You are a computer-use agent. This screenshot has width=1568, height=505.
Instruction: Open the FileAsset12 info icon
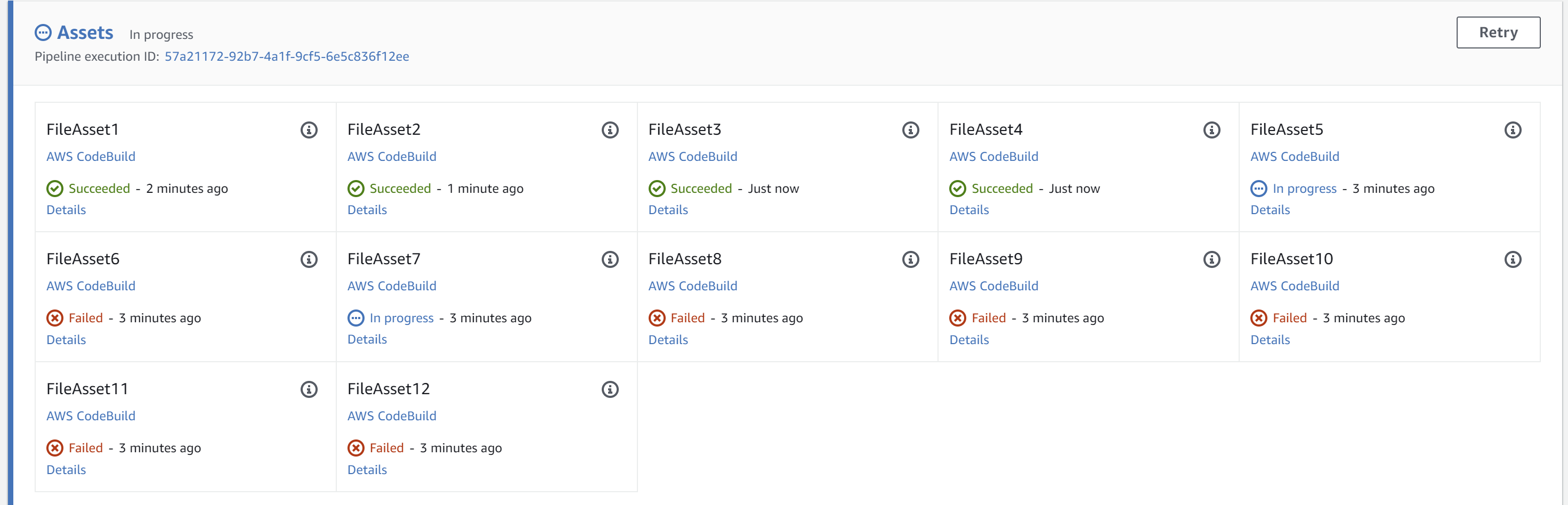point(610,389)
